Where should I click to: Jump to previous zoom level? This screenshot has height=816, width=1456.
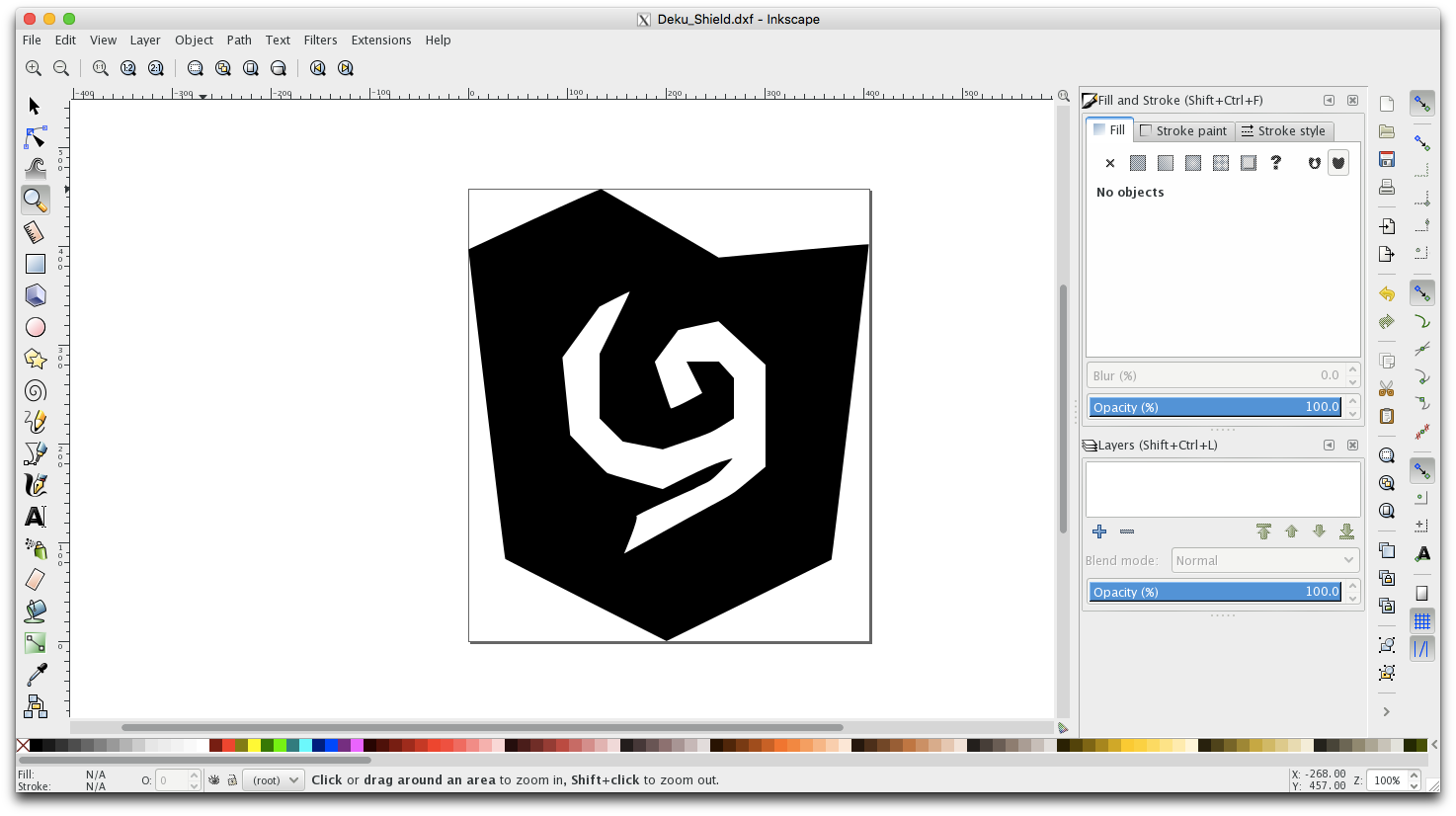click(317, 68)
